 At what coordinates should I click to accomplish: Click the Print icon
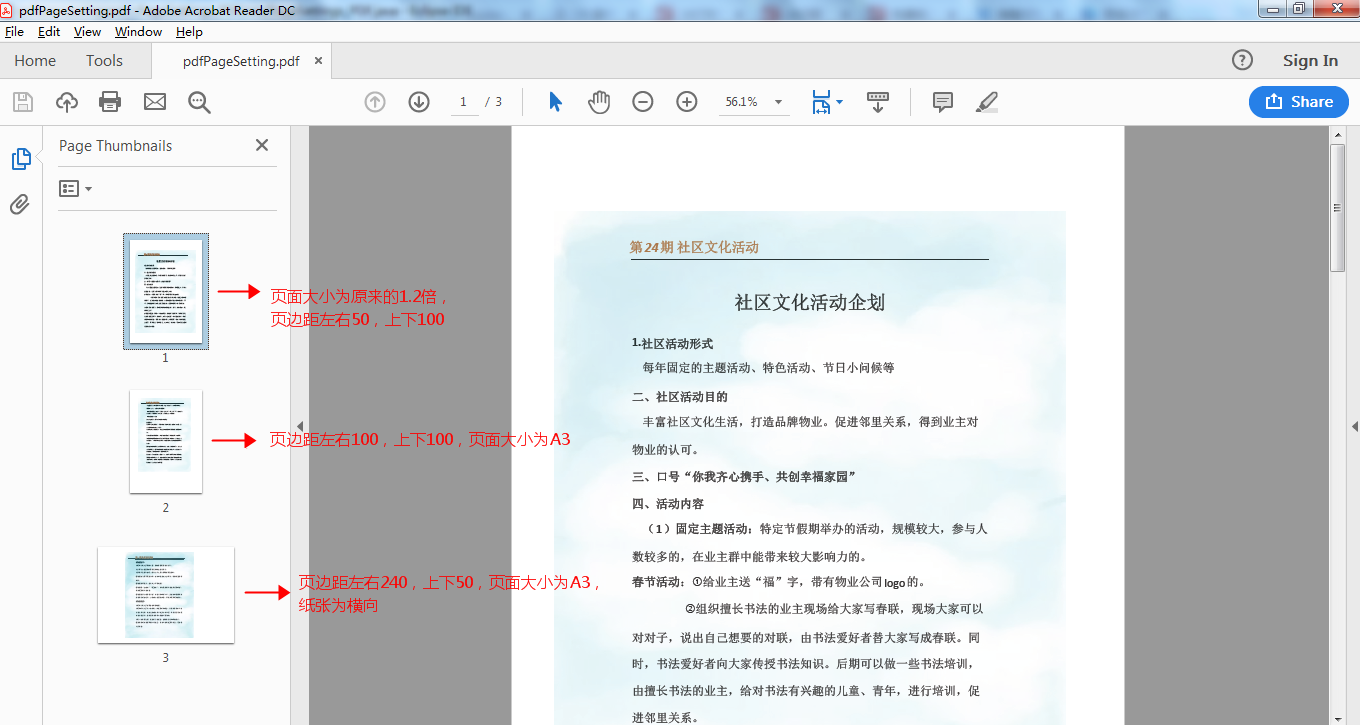110,101
